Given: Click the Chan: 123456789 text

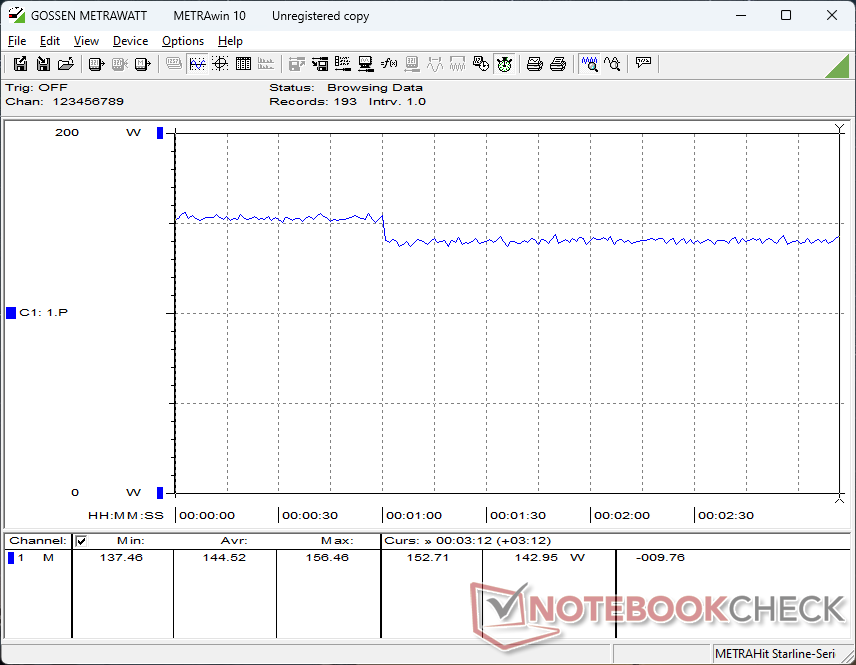Looking at the screenshot, I should [x=64, y=102].
